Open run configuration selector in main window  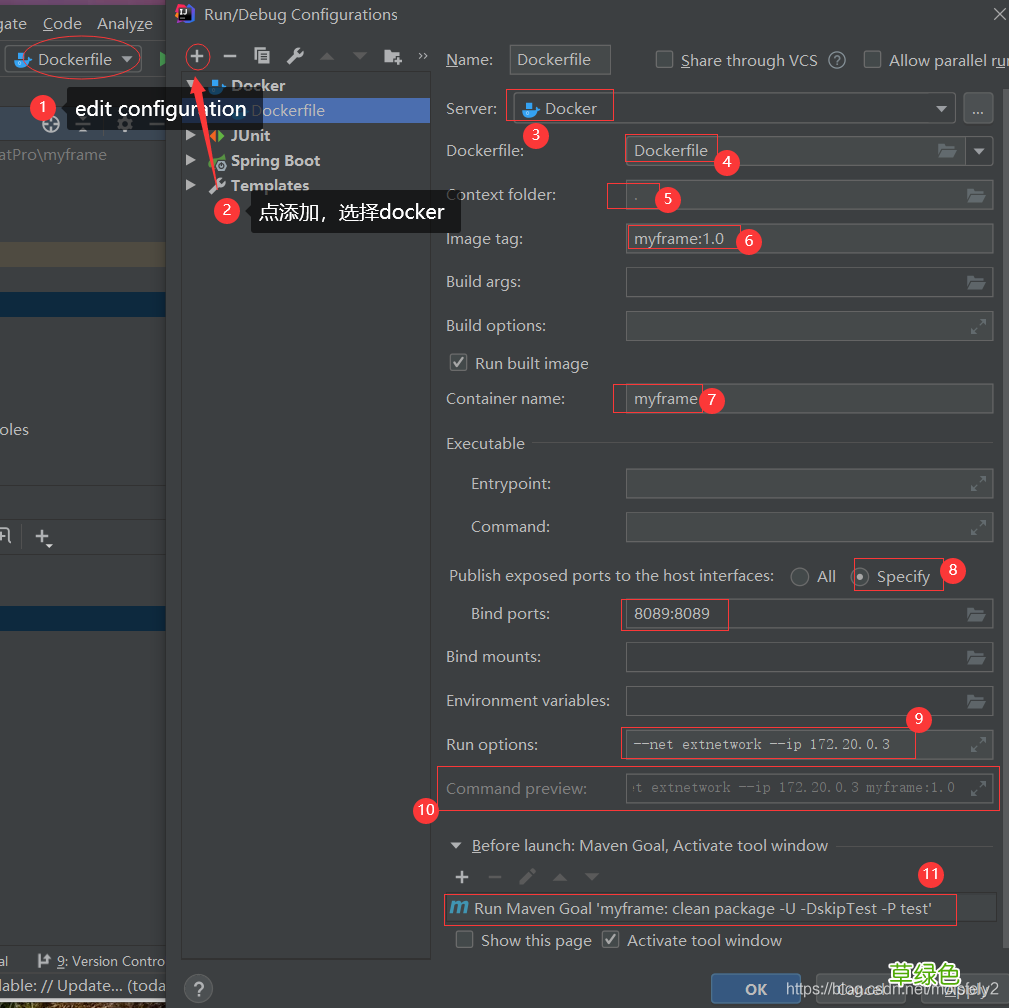pos(73,60)
